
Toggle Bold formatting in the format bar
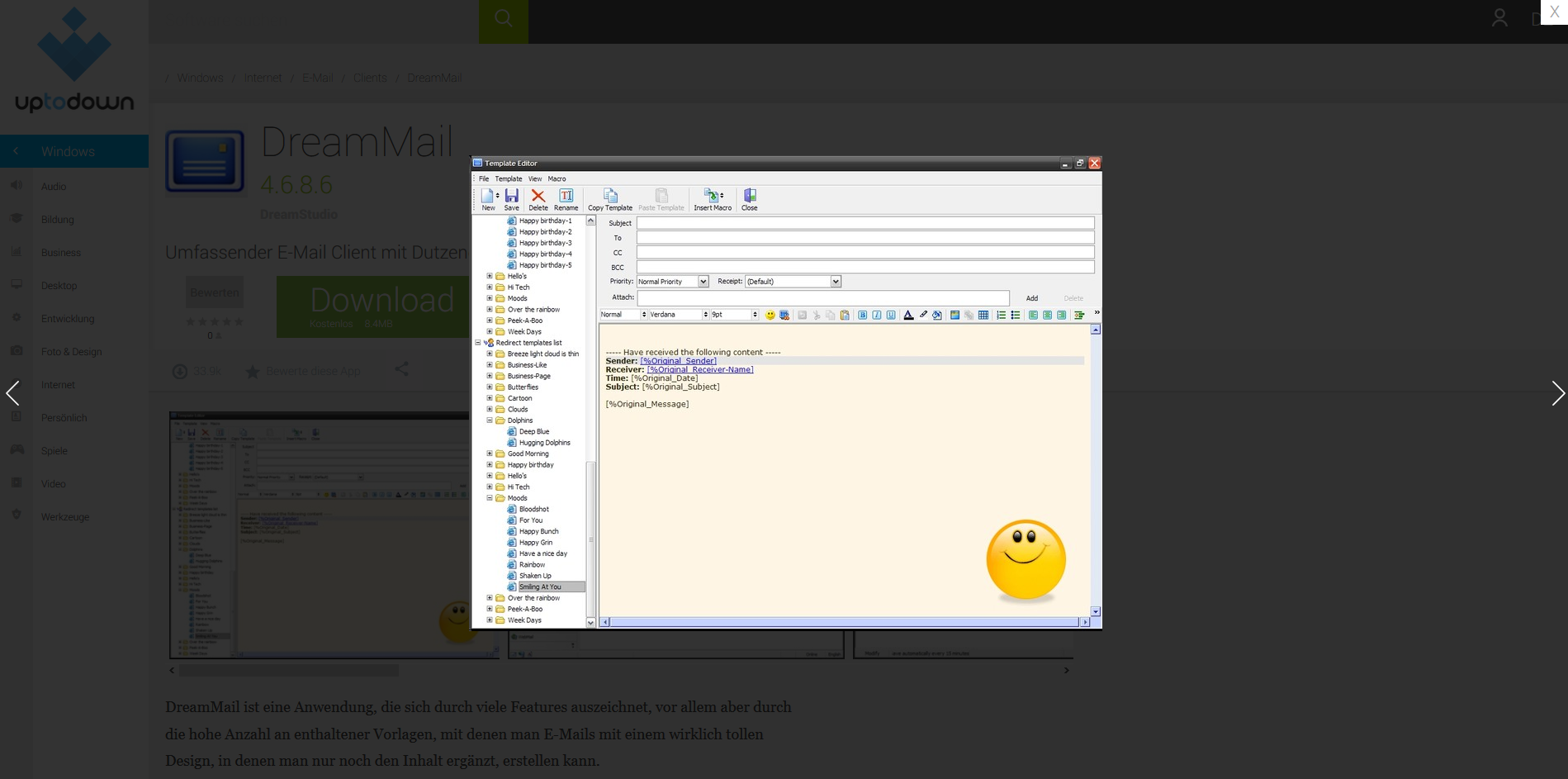(x=863, y=315)
